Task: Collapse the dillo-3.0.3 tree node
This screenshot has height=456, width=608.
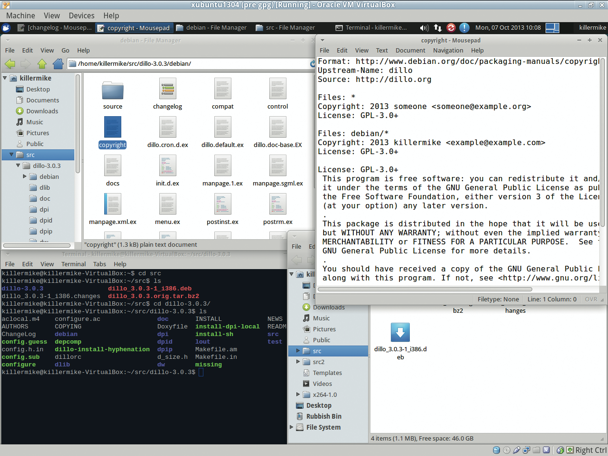Action: click(x=18, y=165)
